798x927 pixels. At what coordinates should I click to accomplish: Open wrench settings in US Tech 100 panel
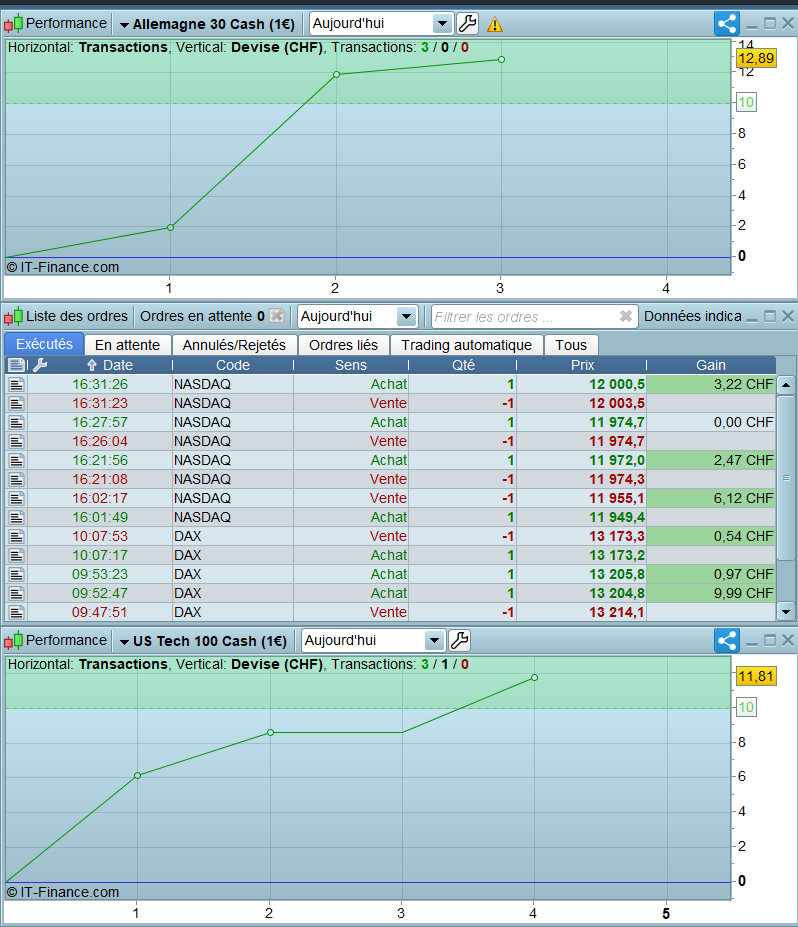coord(460,640)
